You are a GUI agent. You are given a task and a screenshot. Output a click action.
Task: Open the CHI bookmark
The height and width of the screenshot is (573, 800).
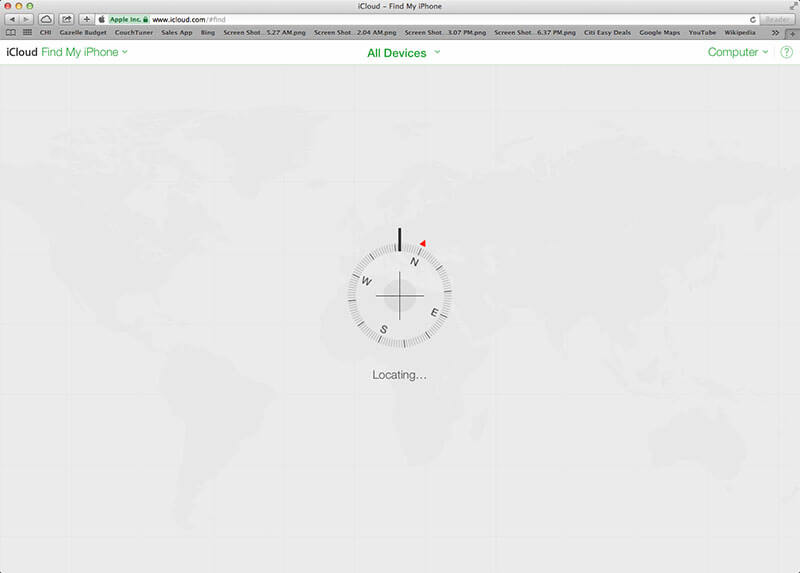[45, 33]
